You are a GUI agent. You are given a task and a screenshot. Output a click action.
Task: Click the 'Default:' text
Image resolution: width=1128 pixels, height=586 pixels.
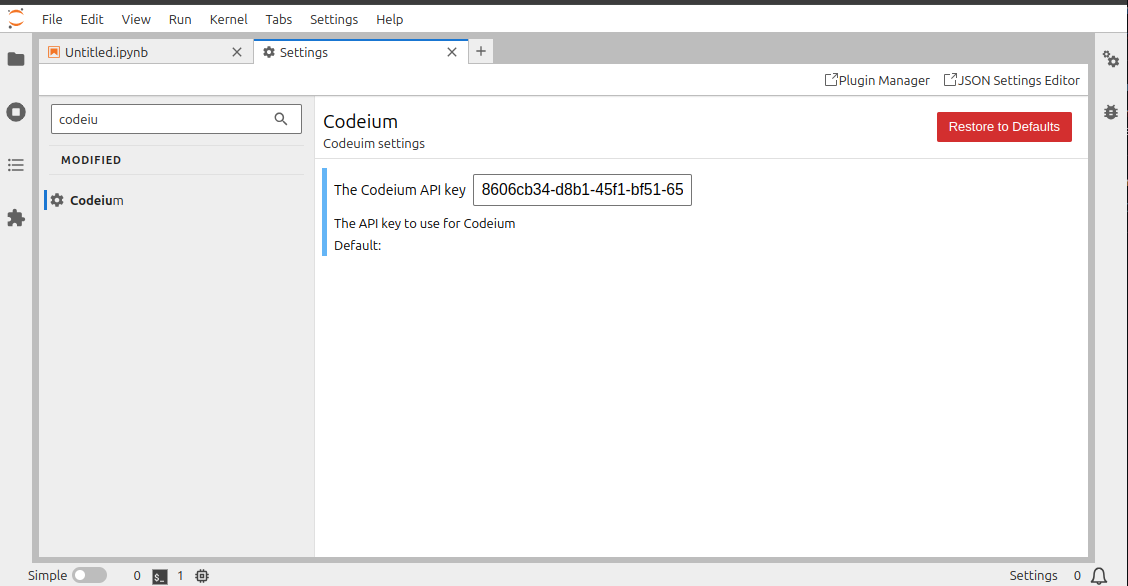[x=358, y=245]
